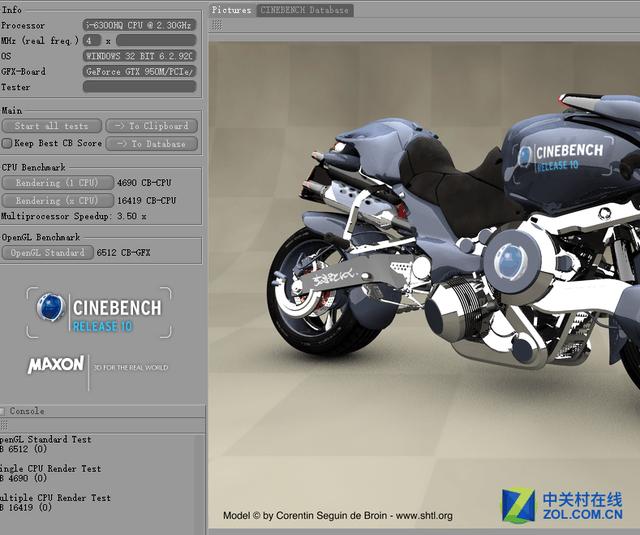
Task: Start the OpenGL Standard test
Action: coord(48,253)
